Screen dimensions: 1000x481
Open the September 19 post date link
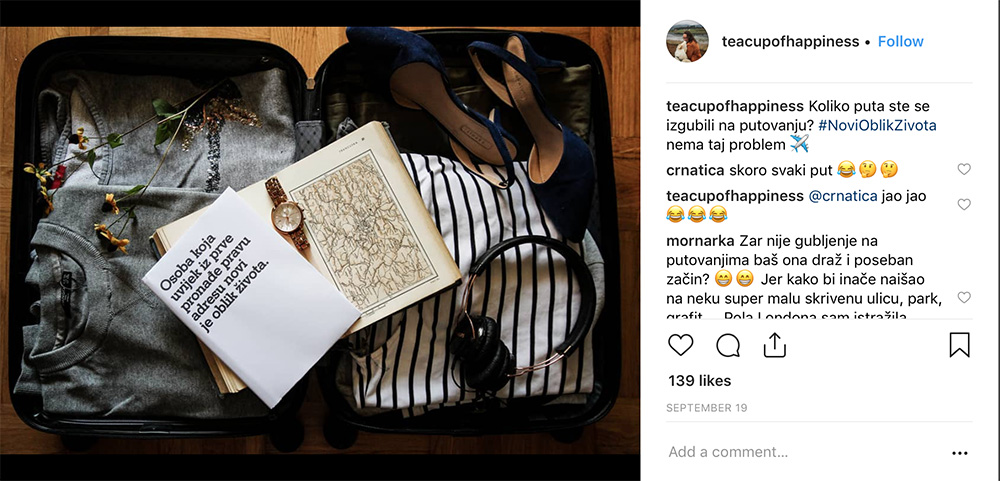pyautogui.click(x=707, y=408)
